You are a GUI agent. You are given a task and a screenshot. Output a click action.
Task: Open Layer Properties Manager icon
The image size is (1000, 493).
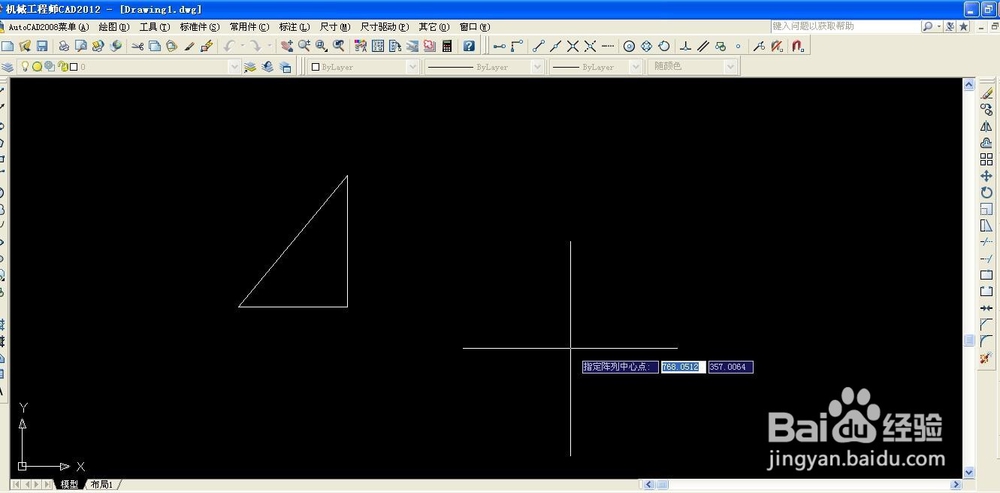pyautogui.click(x=8, y=67)
